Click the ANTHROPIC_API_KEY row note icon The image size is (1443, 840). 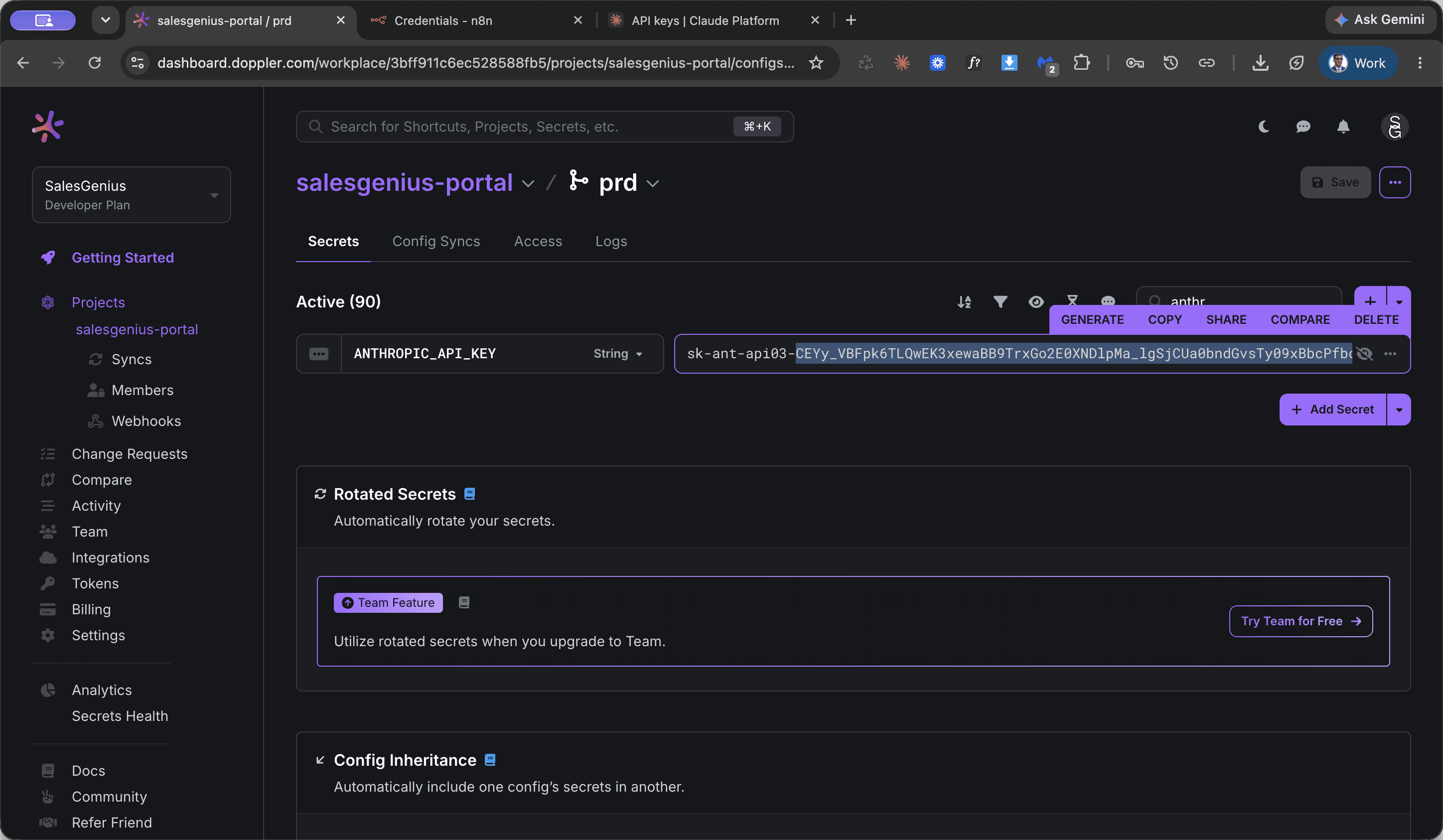319,354
